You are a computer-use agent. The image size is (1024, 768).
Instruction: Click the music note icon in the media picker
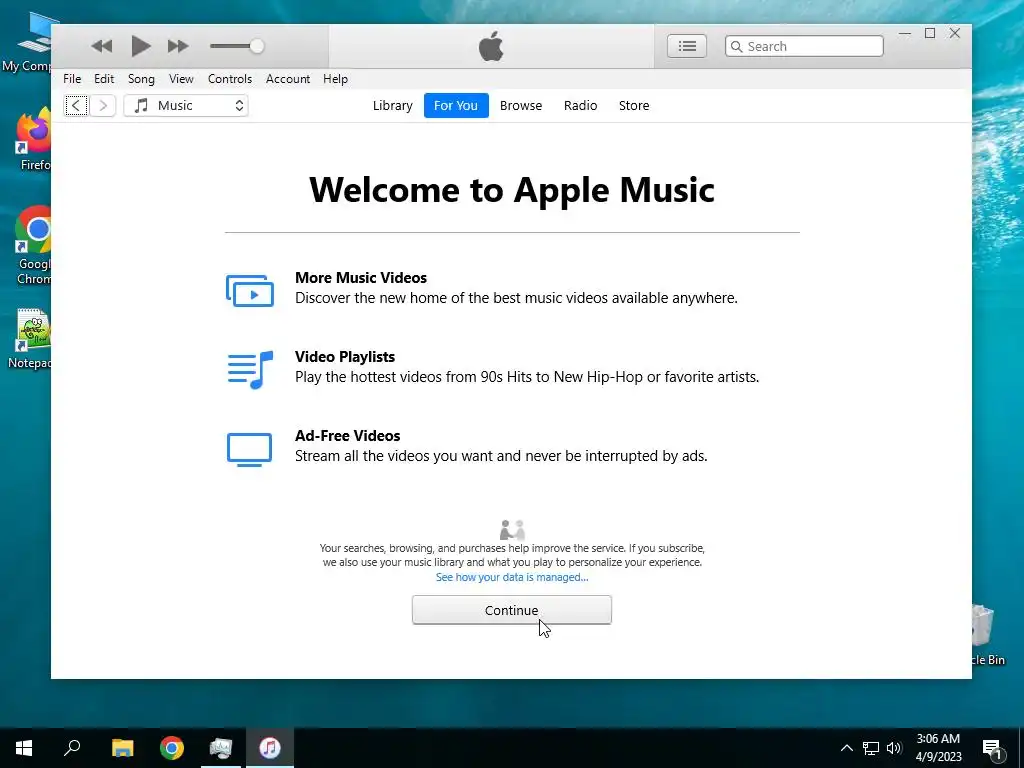coord(141,105)
